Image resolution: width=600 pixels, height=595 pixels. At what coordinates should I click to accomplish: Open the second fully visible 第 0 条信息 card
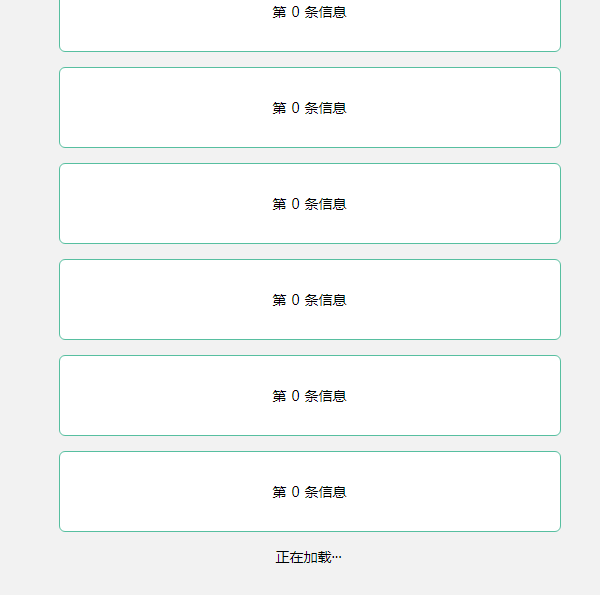(x=310, y=204)
